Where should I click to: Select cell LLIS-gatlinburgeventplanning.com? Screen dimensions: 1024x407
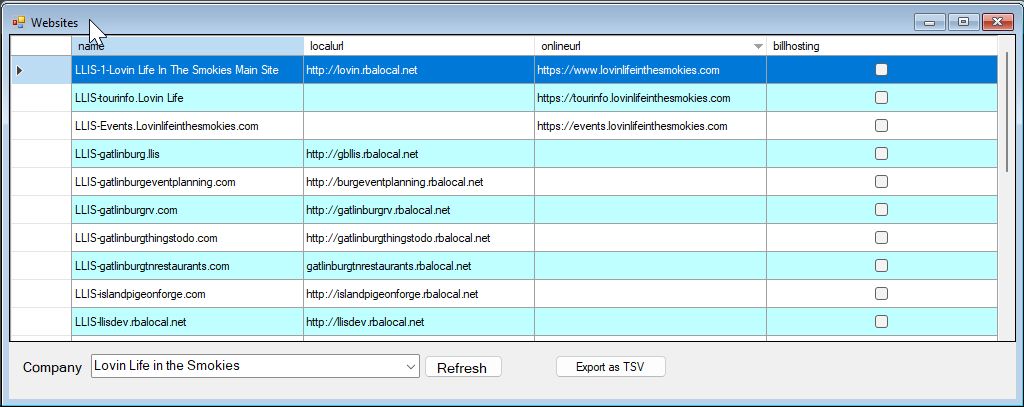pos(187,182)
